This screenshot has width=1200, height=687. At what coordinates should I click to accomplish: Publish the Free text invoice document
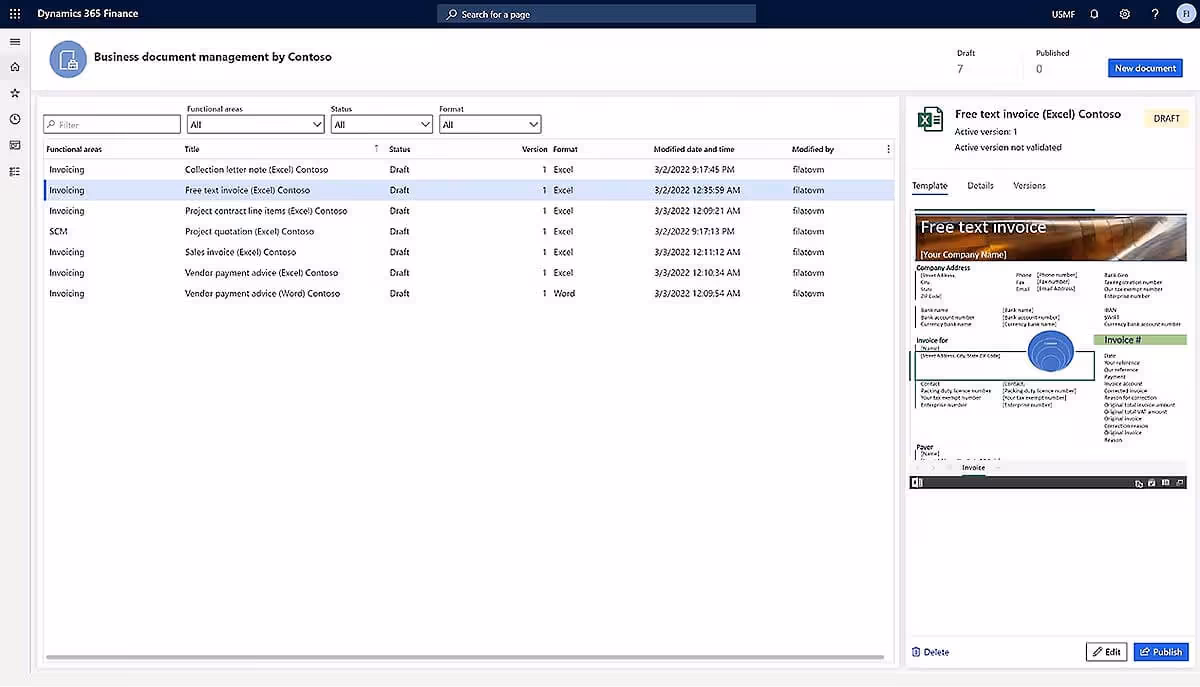[x=1161, y=651]
